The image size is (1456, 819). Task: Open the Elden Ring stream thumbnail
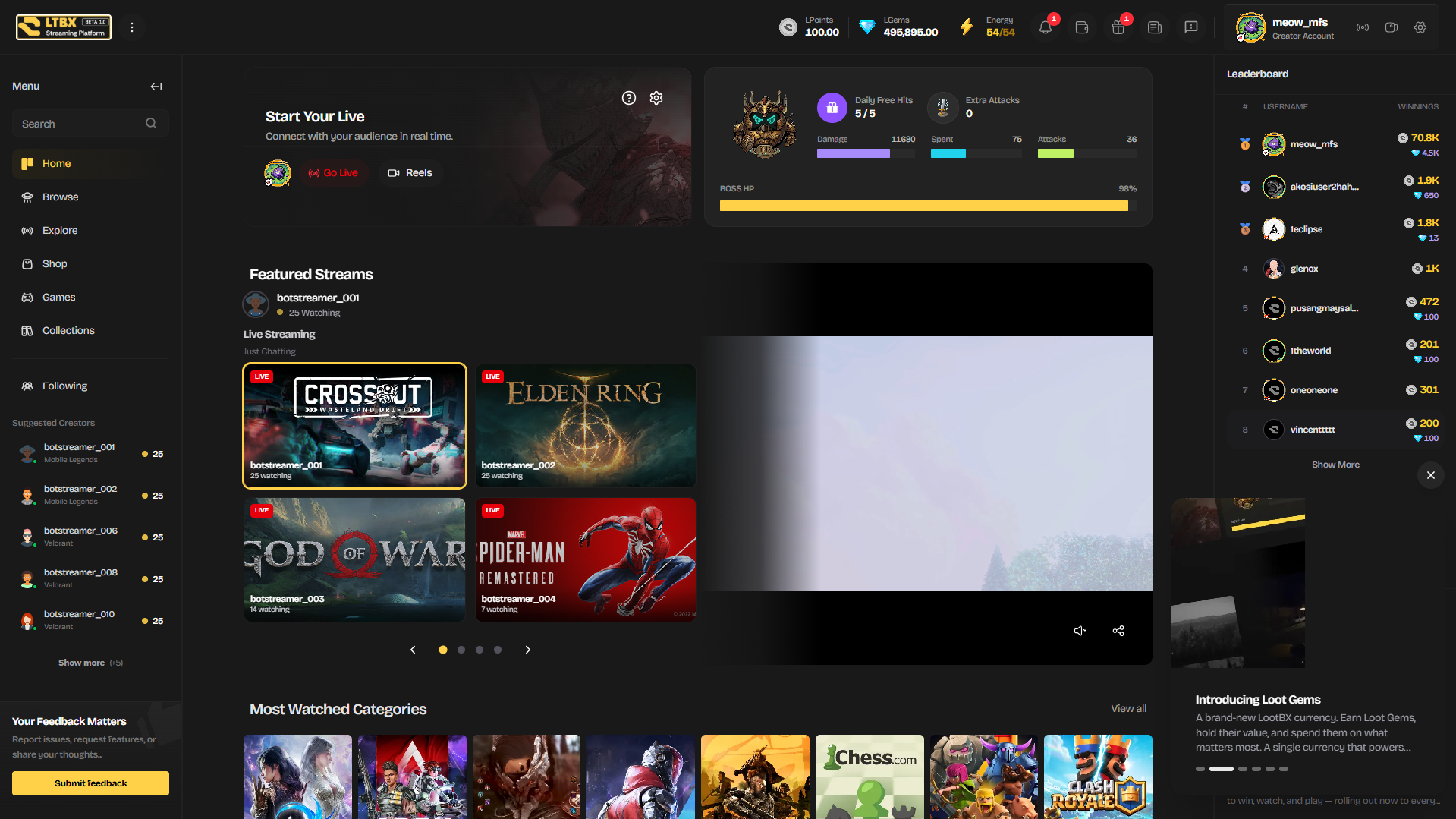click(586, 426)
